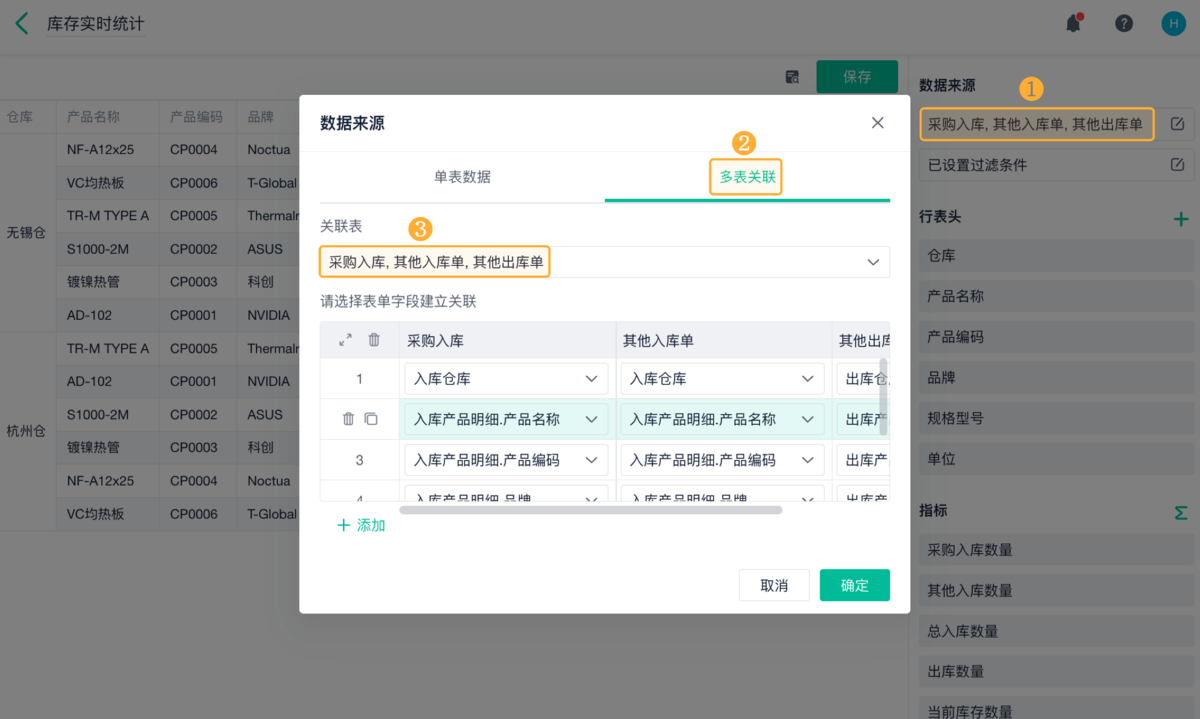Select 产品名称 row header field
Image resolution: width=1200 pixels, height=719 pixels.
[x=1057, y=296]
